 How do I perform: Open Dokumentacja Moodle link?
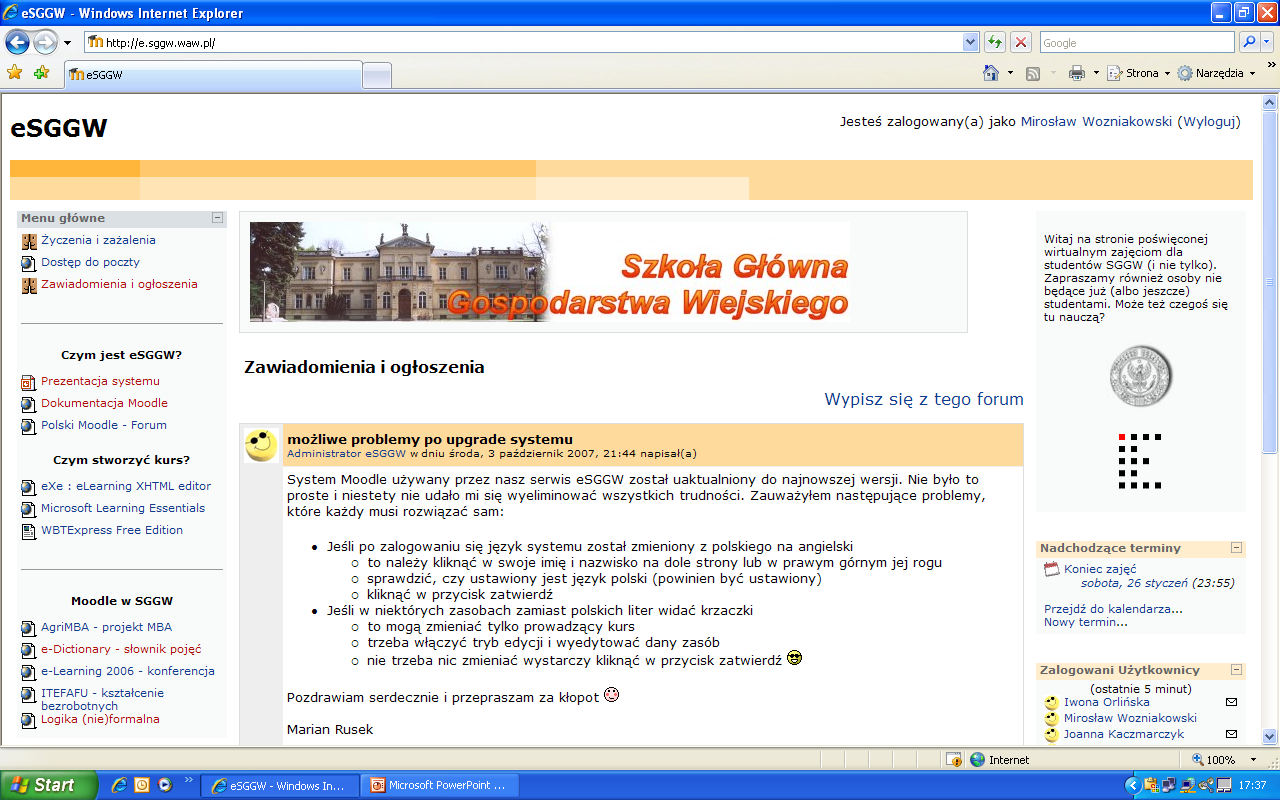[104, 403]
